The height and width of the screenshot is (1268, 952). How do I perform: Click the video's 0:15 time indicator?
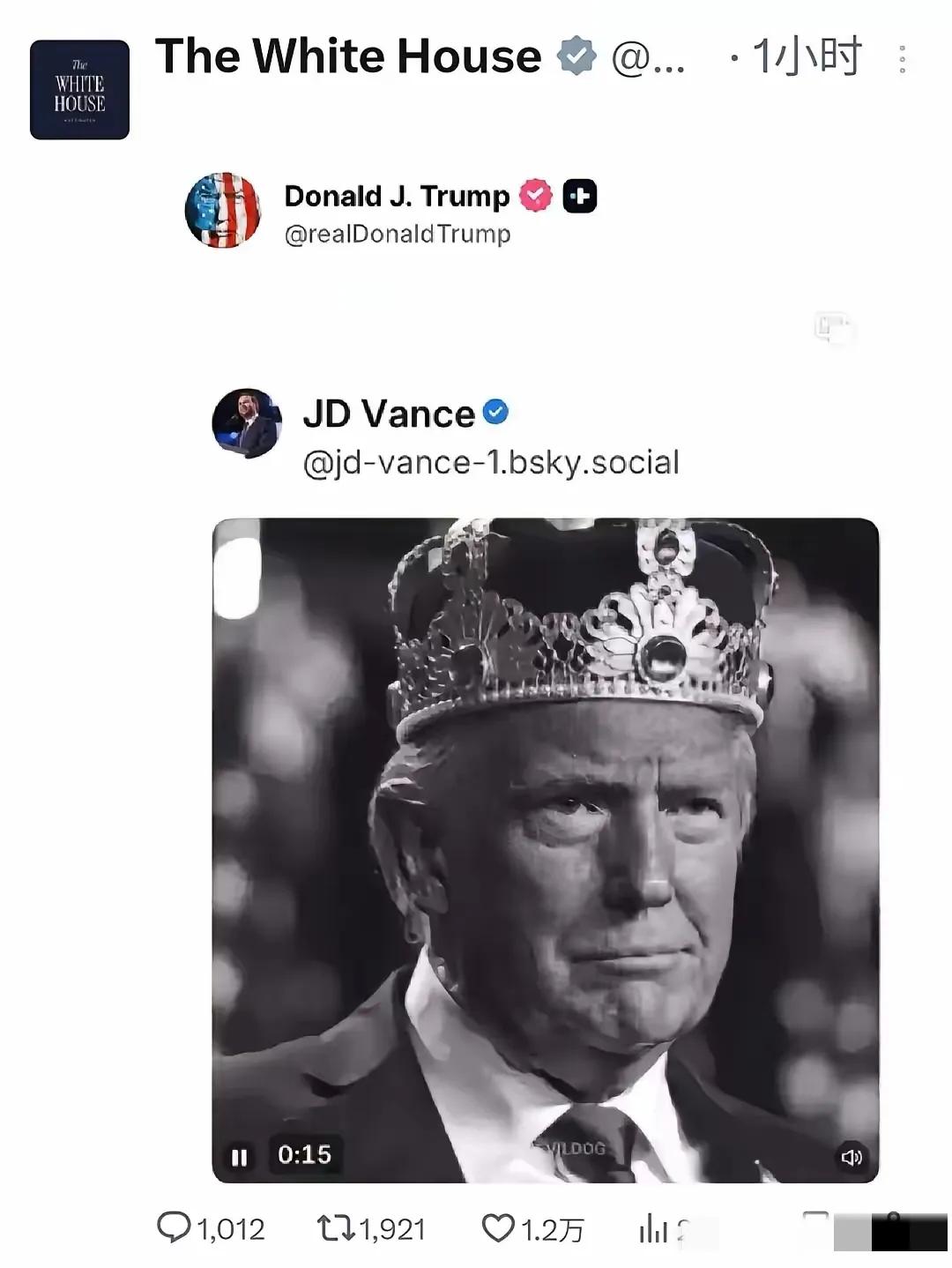[x=304, y=1155]
